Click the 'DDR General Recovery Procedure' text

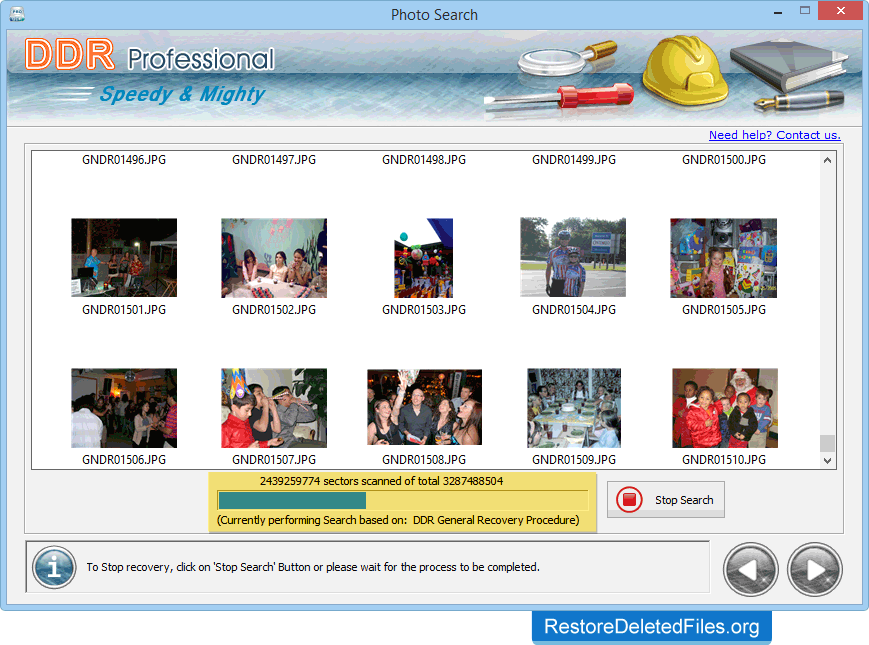[x=496, y=520]
